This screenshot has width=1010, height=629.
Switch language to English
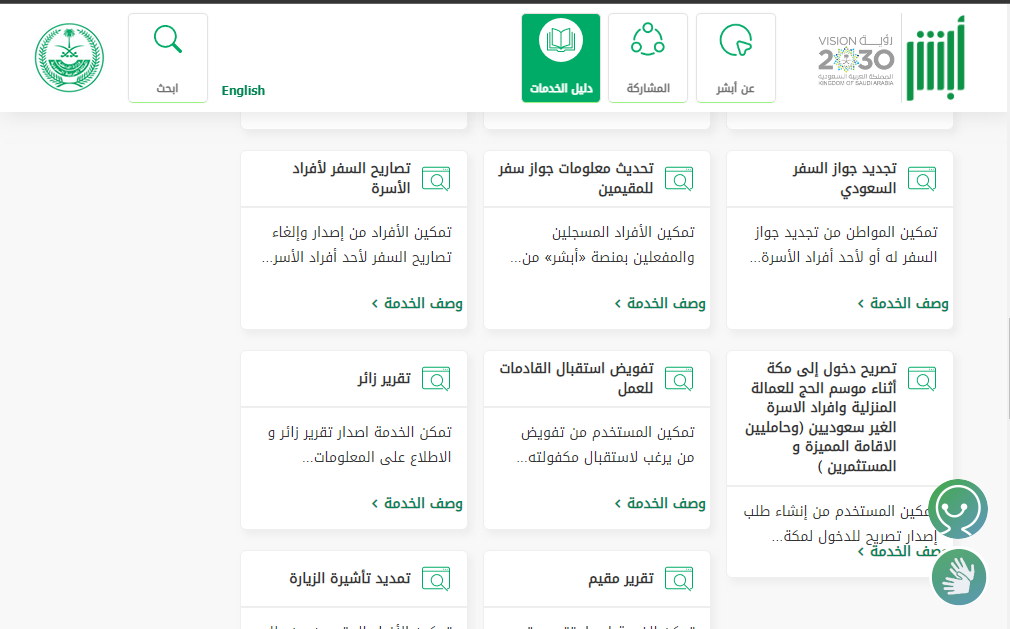[x=243, y=90]
